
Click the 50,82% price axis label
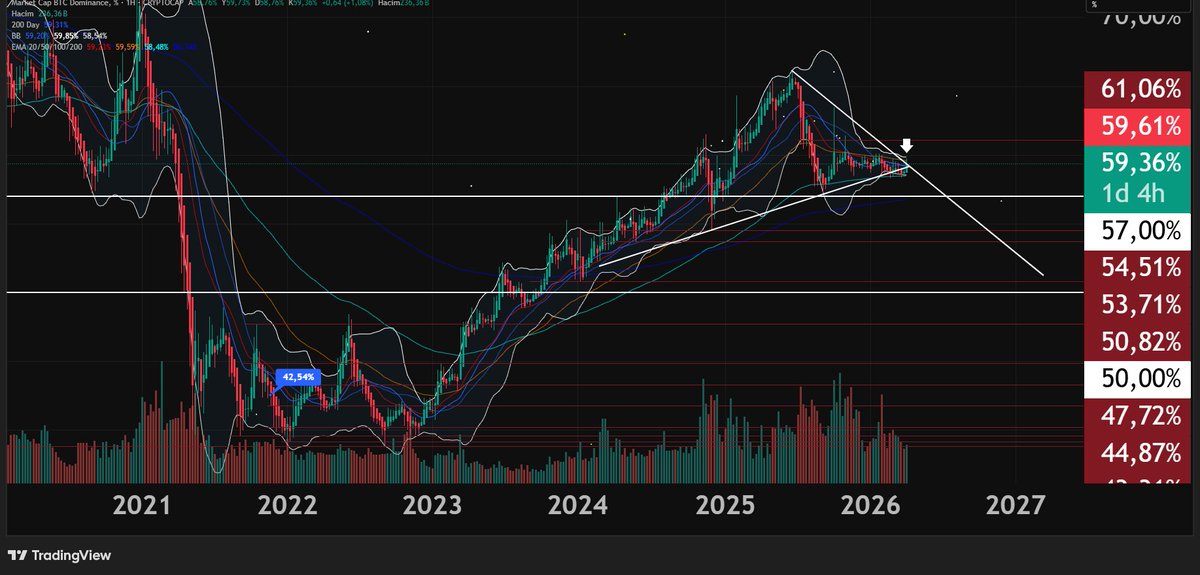(1137, 342)
